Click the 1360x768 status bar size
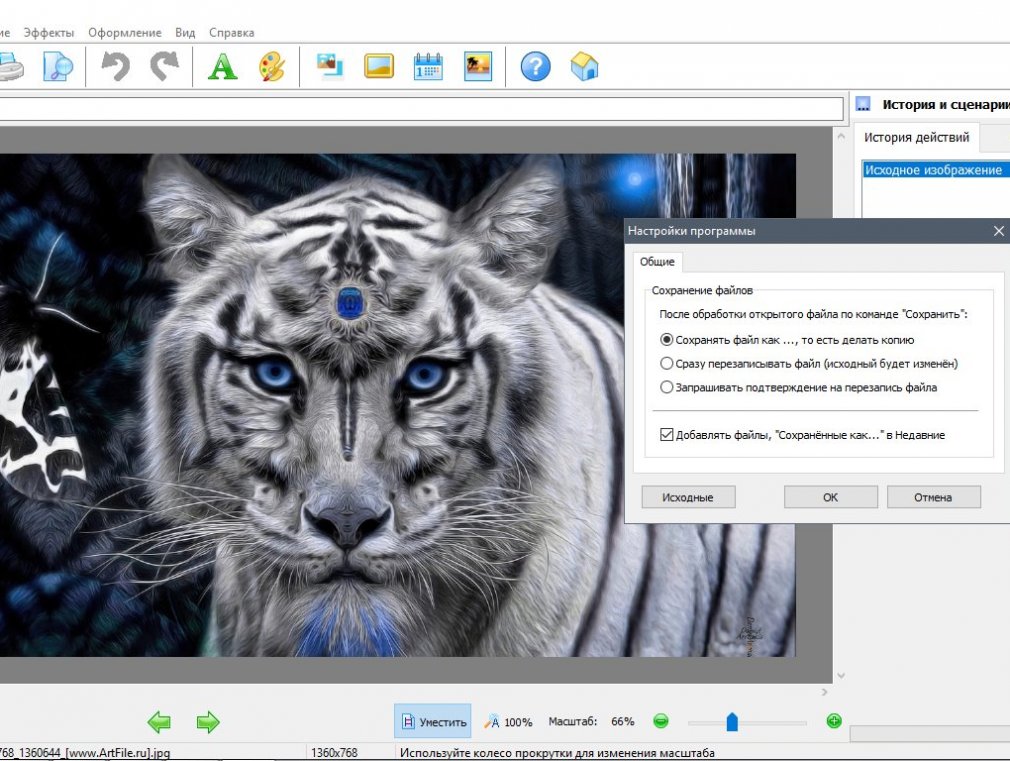Viewport: 1010px width, 761px height. 334,753
